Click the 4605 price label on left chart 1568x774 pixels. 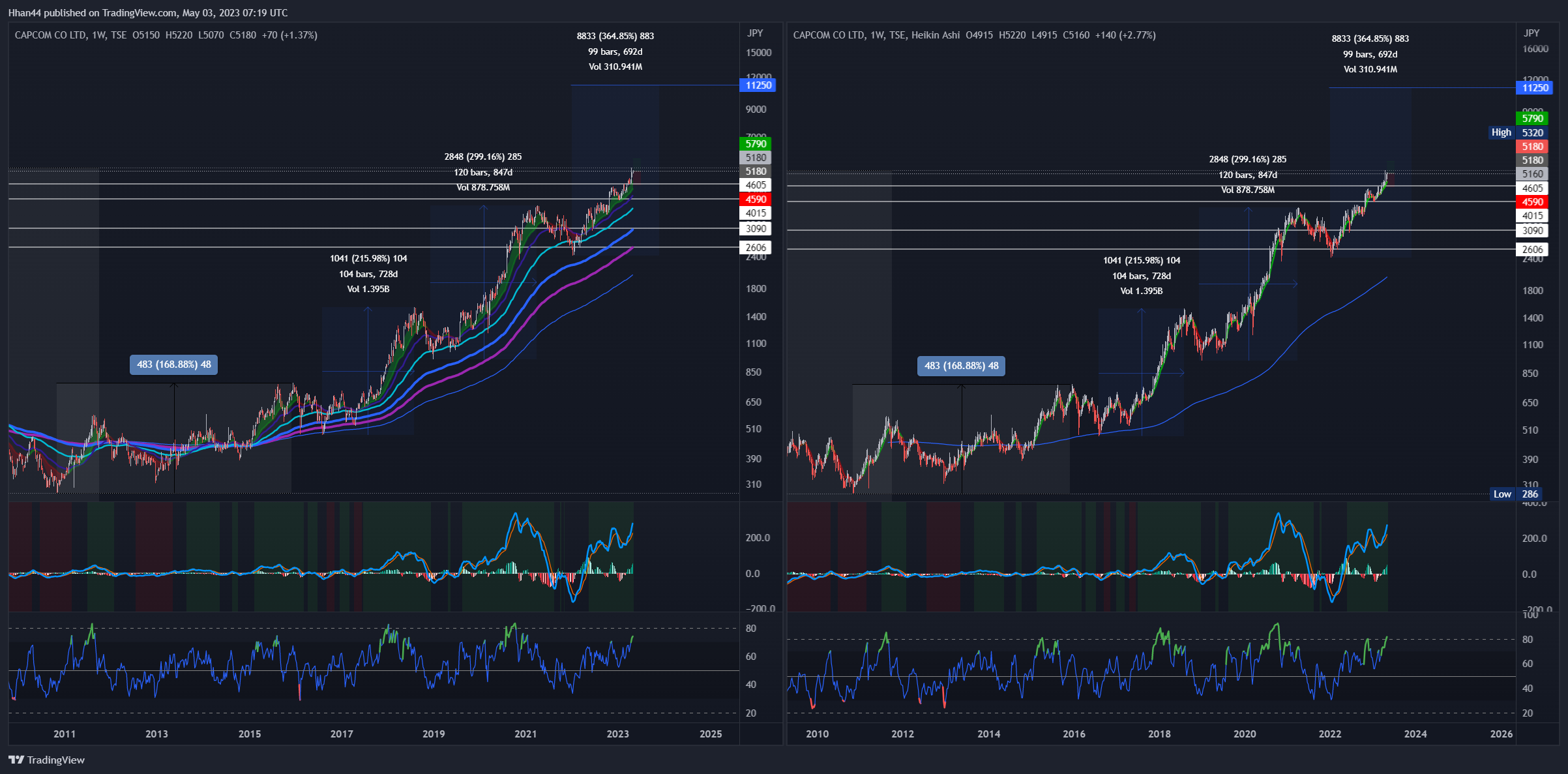coord(756,185)
